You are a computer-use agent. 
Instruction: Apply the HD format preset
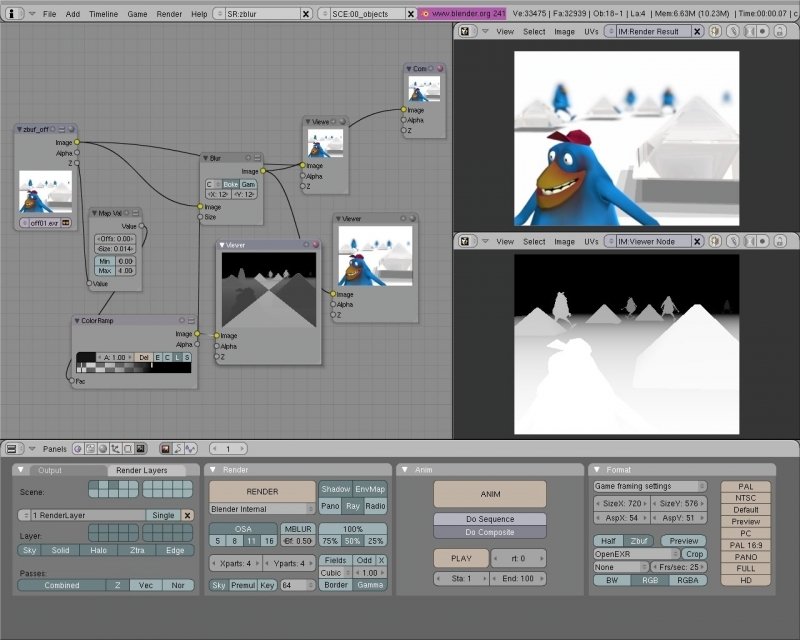tap(745, 580)
